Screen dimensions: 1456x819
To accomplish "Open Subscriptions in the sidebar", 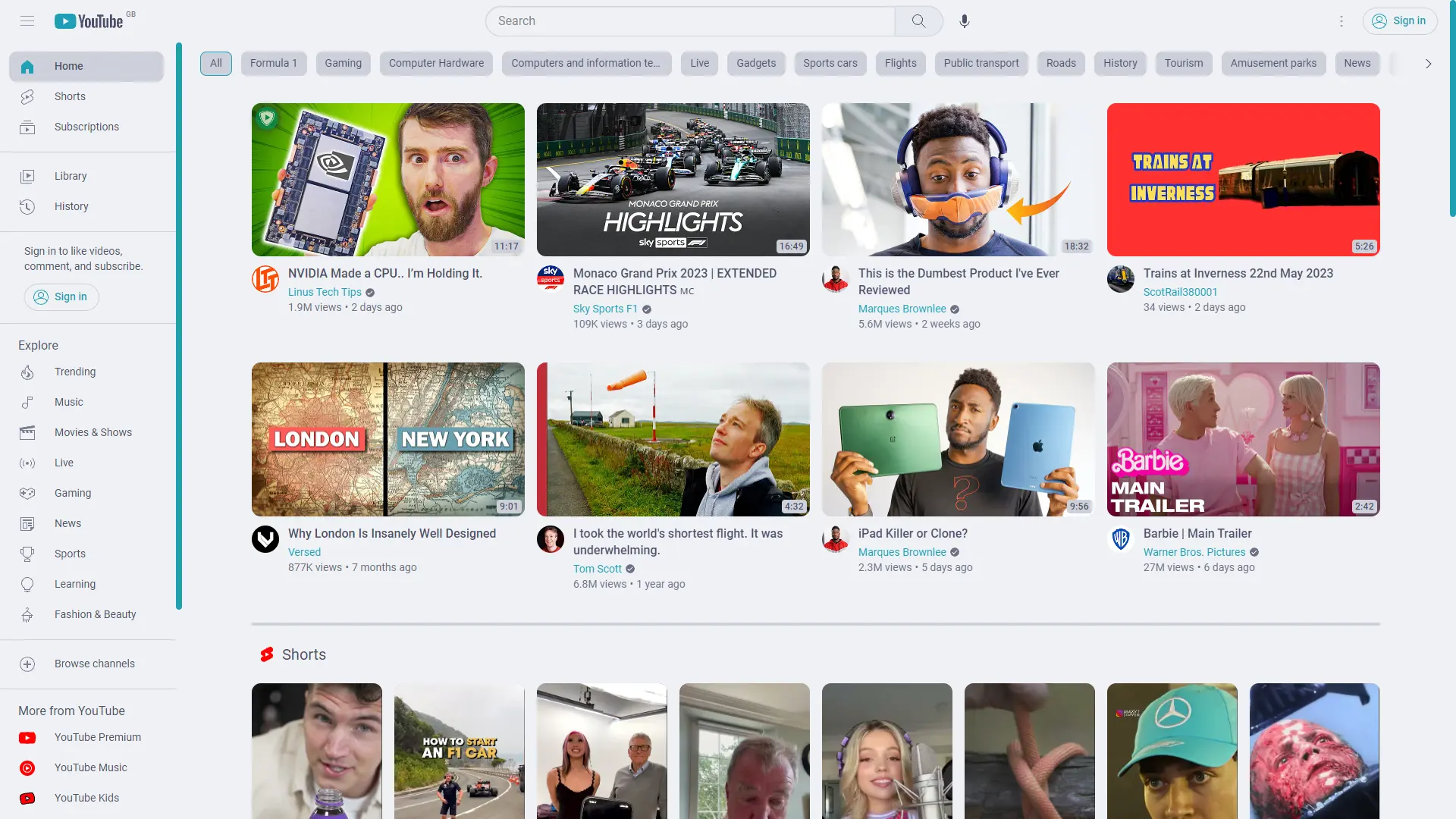I will 86,127.
